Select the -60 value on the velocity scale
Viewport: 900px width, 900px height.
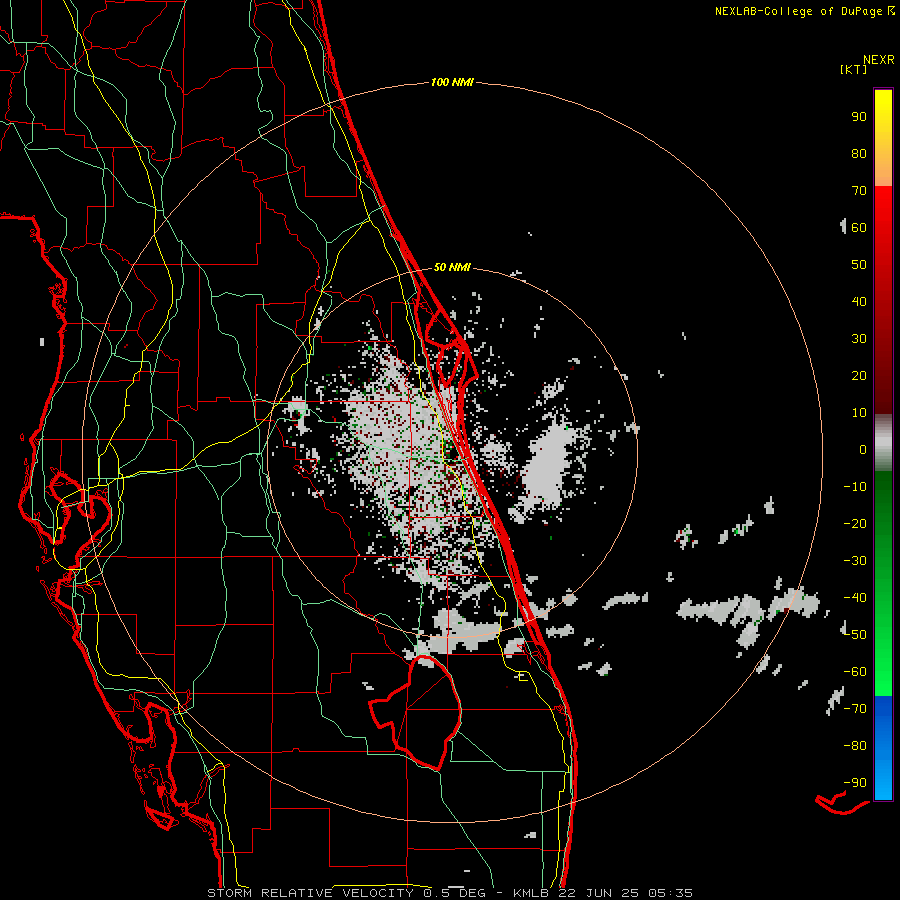click(x=855, y=672)
